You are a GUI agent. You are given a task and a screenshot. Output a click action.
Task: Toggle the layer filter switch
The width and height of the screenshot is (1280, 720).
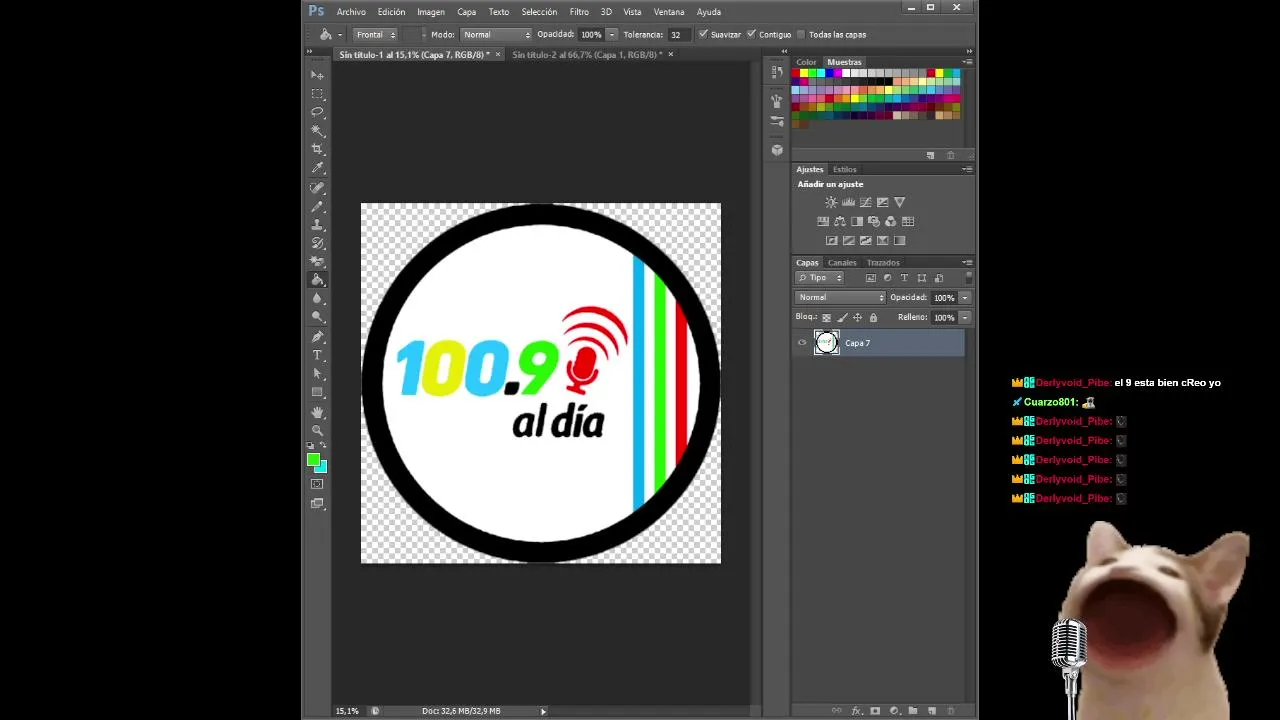[x=968, y=278]
